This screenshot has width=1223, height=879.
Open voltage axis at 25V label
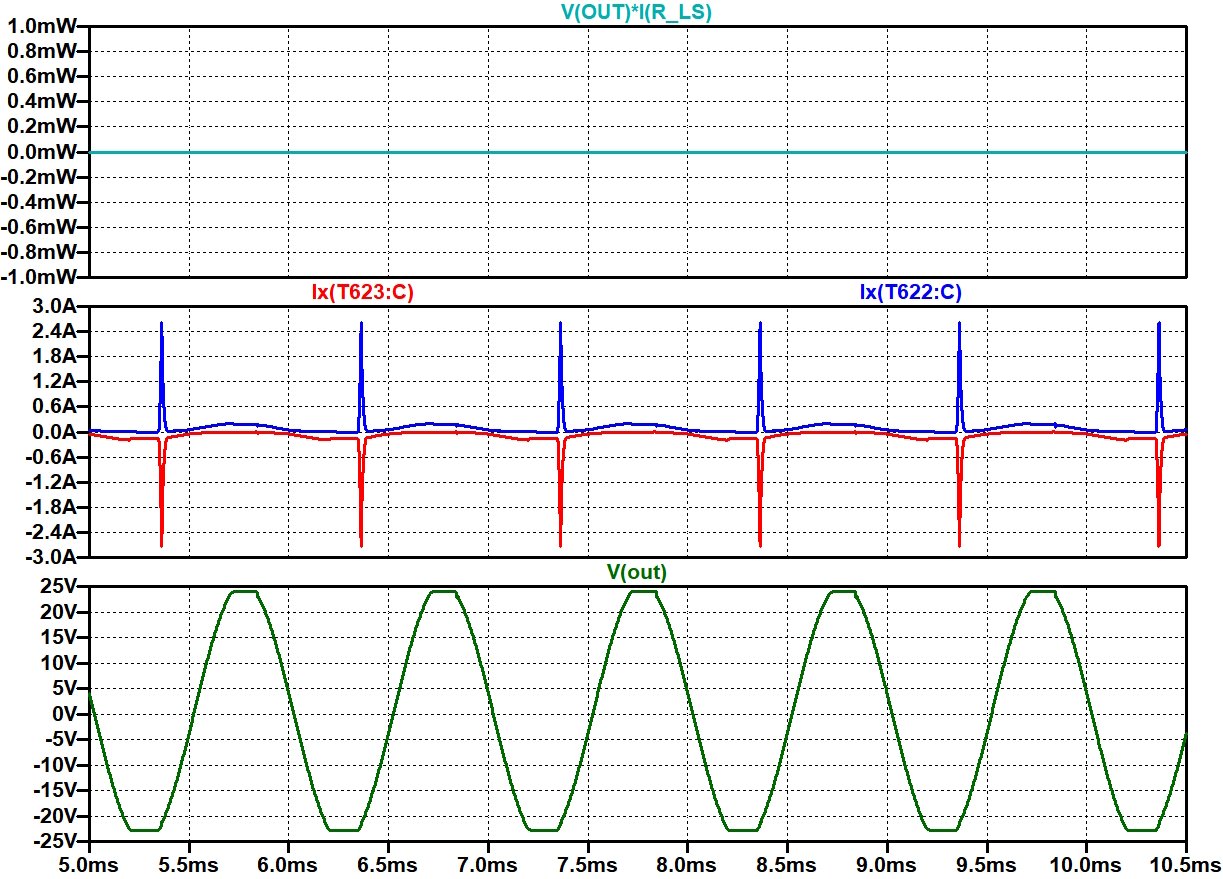[x=62, y=587]
